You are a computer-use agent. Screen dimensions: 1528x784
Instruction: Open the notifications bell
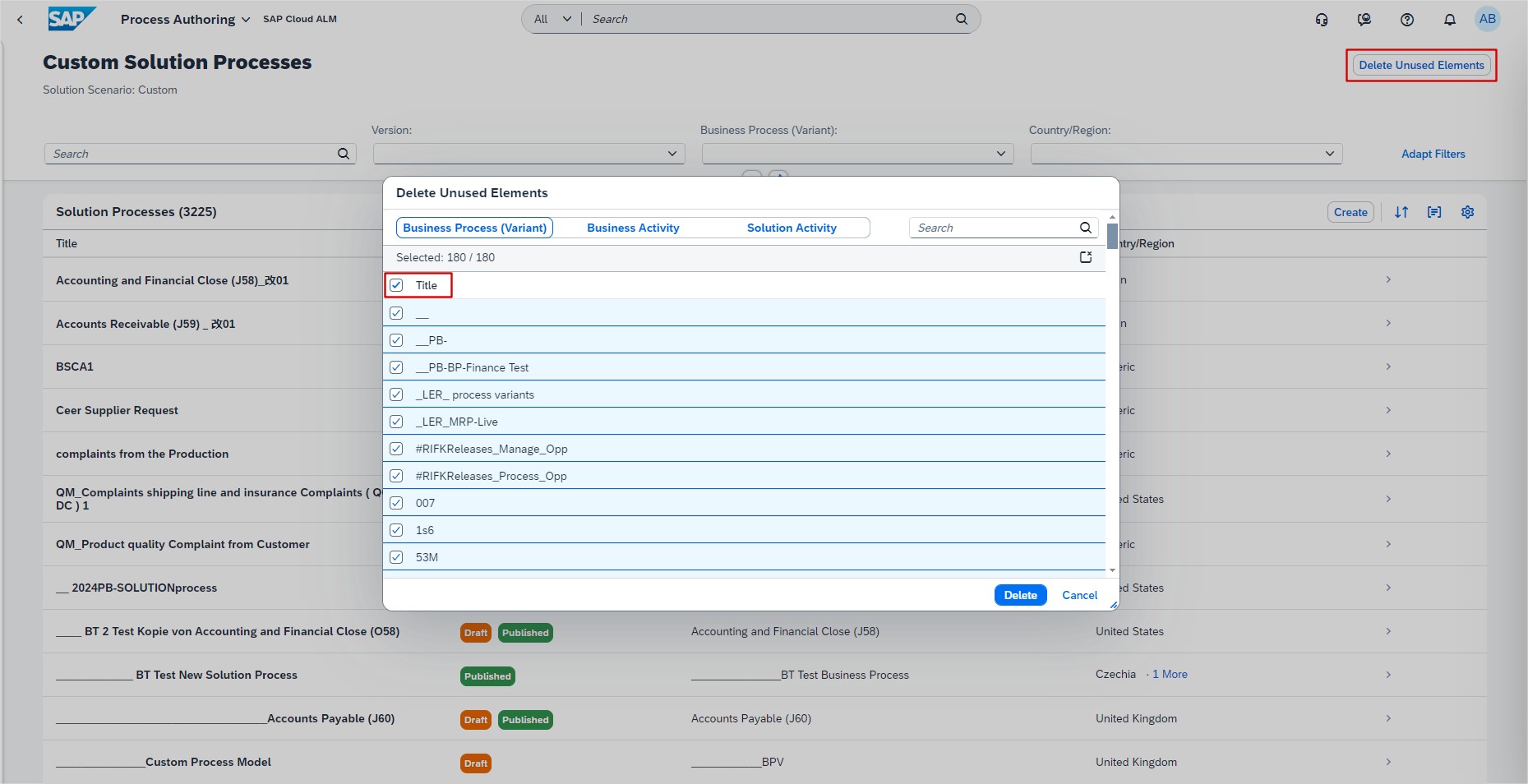1449,20
